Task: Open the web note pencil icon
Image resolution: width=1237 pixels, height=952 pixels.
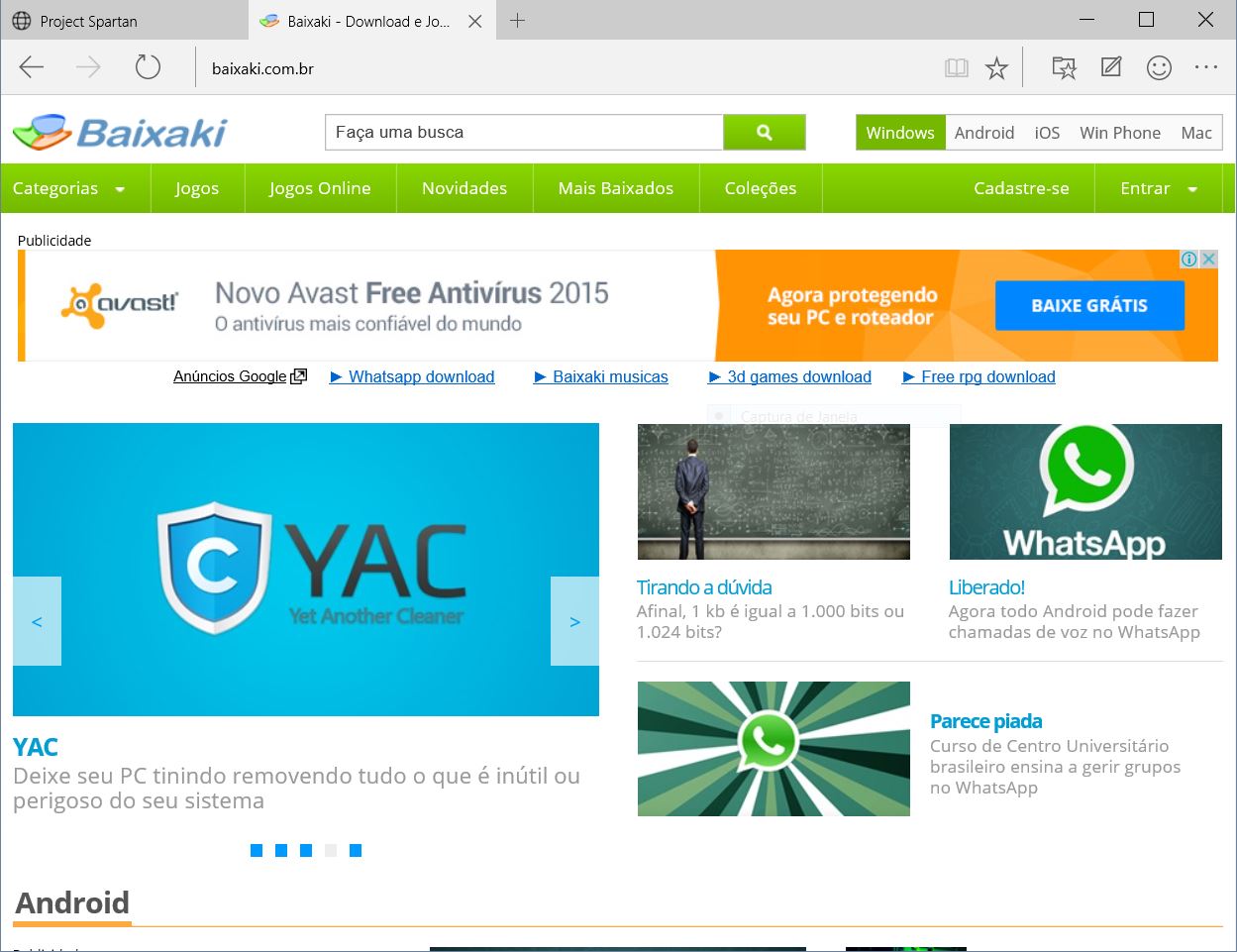Action: 1111,67
